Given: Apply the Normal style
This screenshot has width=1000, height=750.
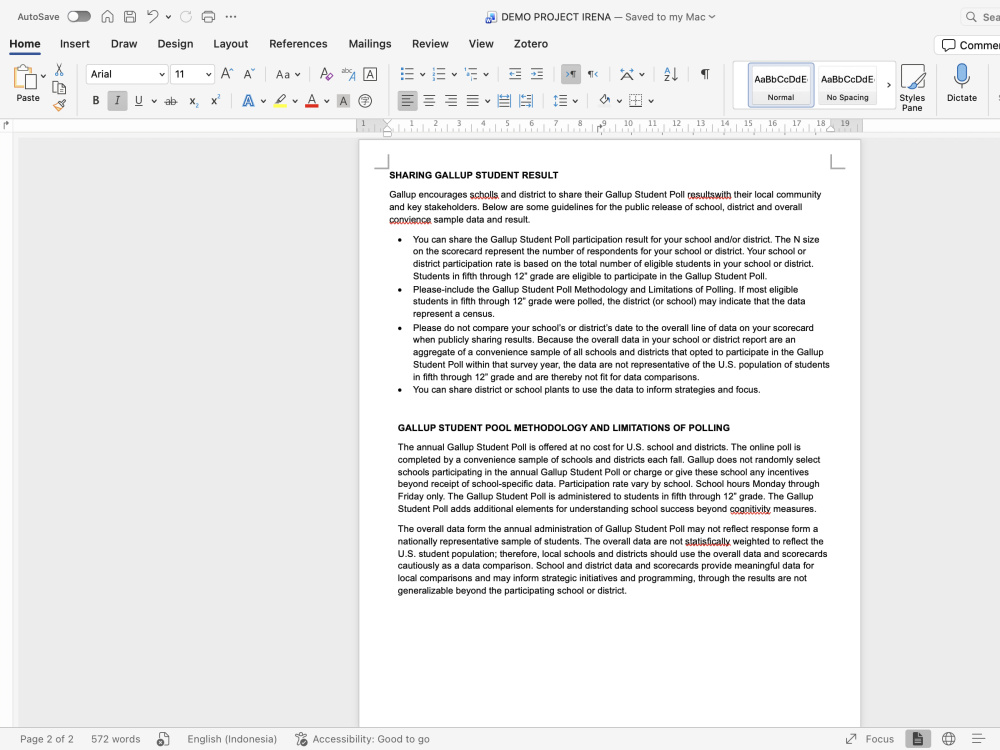Looking at the screenshot, I should click(x=781, y=85).
